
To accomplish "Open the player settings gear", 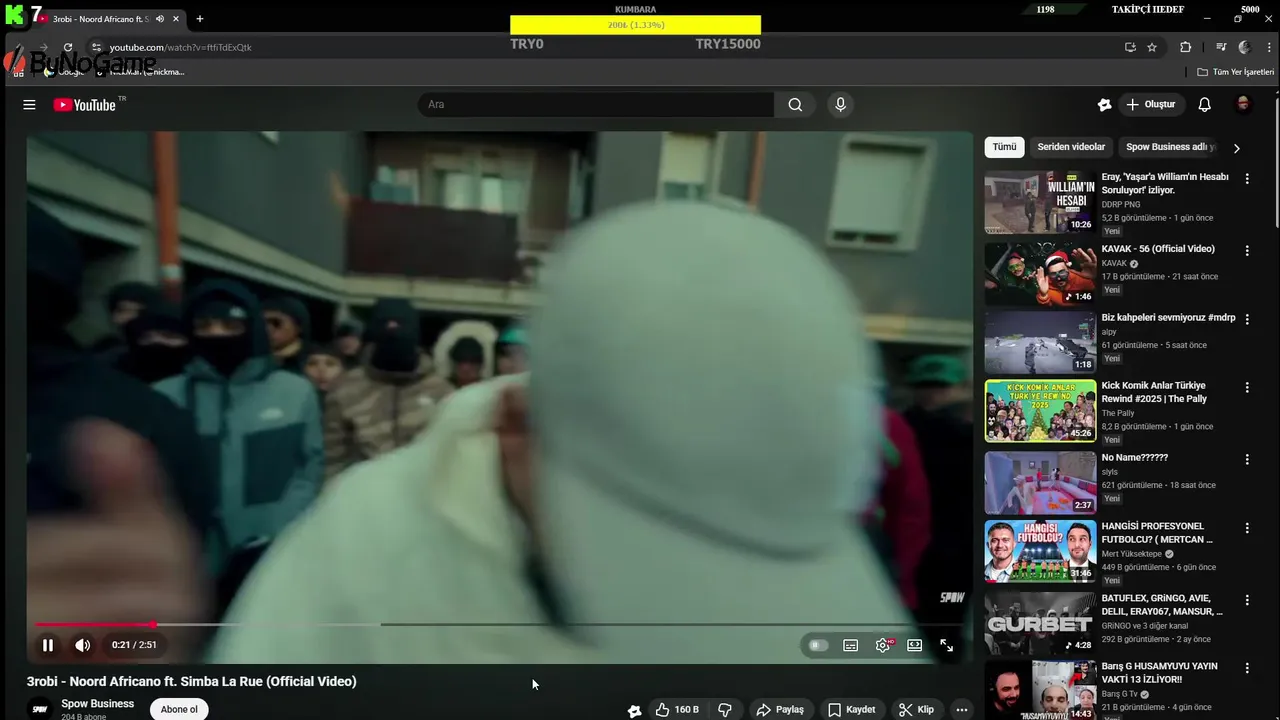I will point(883,645).
